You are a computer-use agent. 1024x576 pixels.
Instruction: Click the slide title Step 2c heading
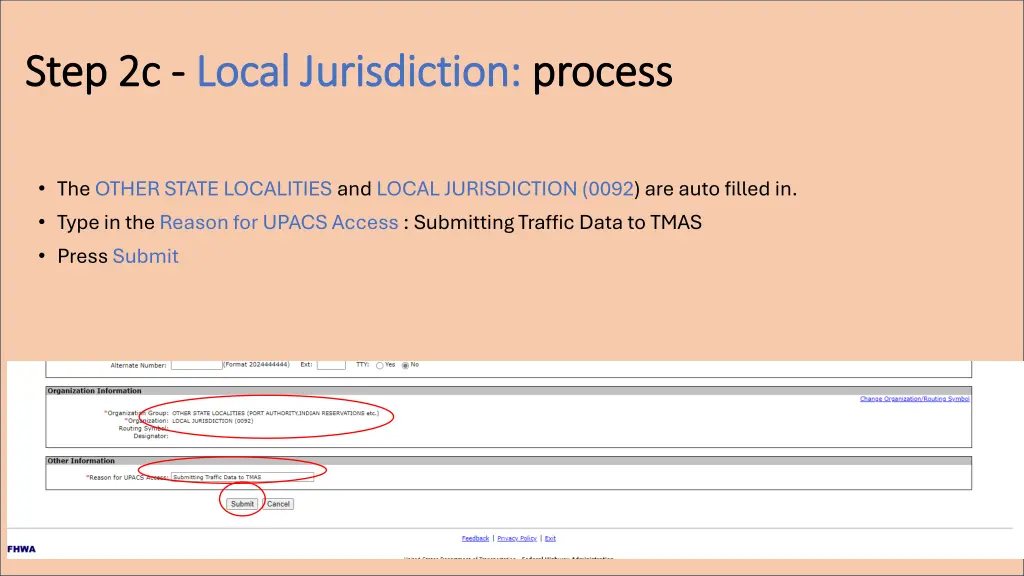(x=348, y=72)
